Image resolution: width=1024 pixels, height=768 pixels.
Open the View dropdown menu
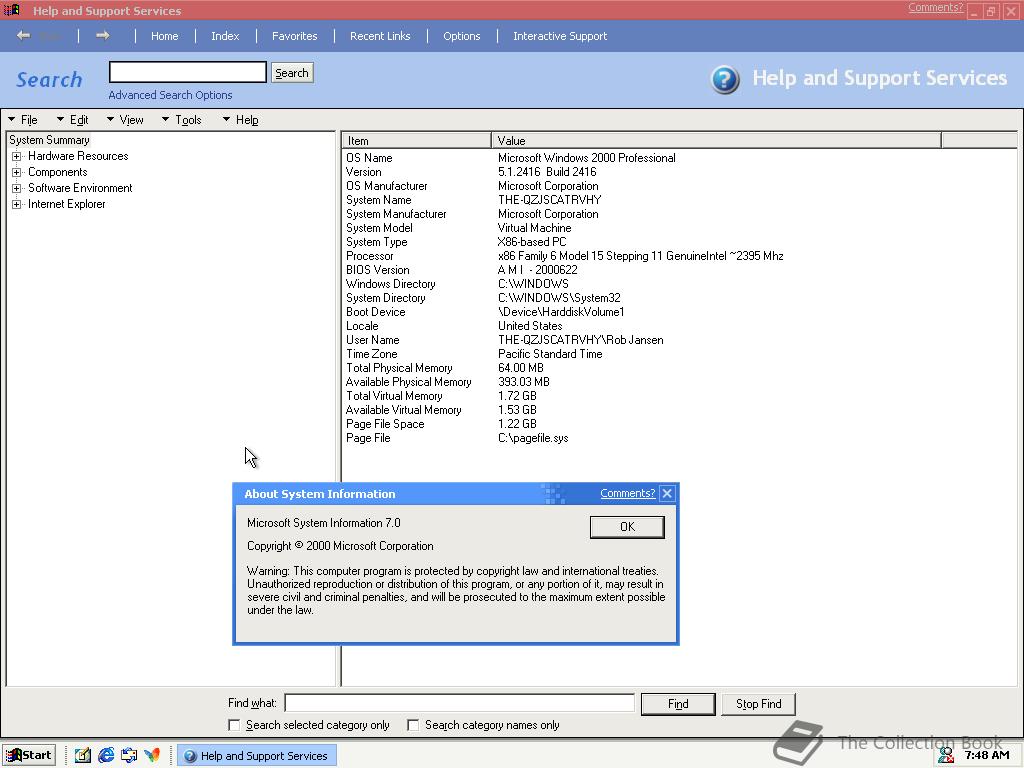pos(125,120)
